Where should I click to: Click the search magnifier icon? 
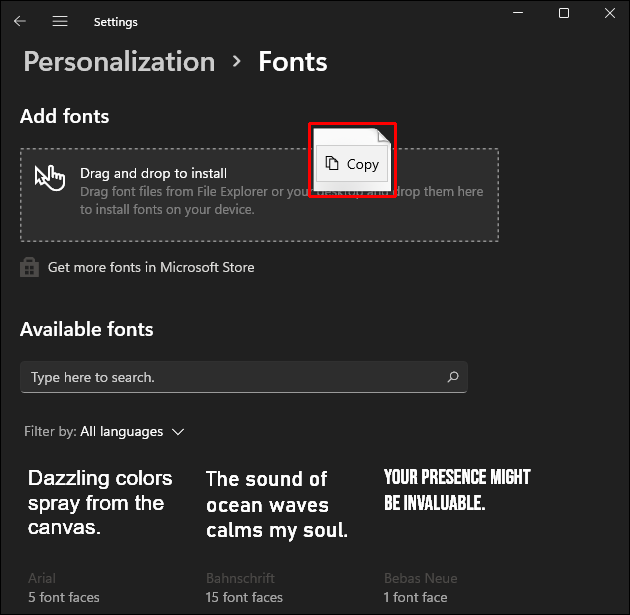click(453, 377)
